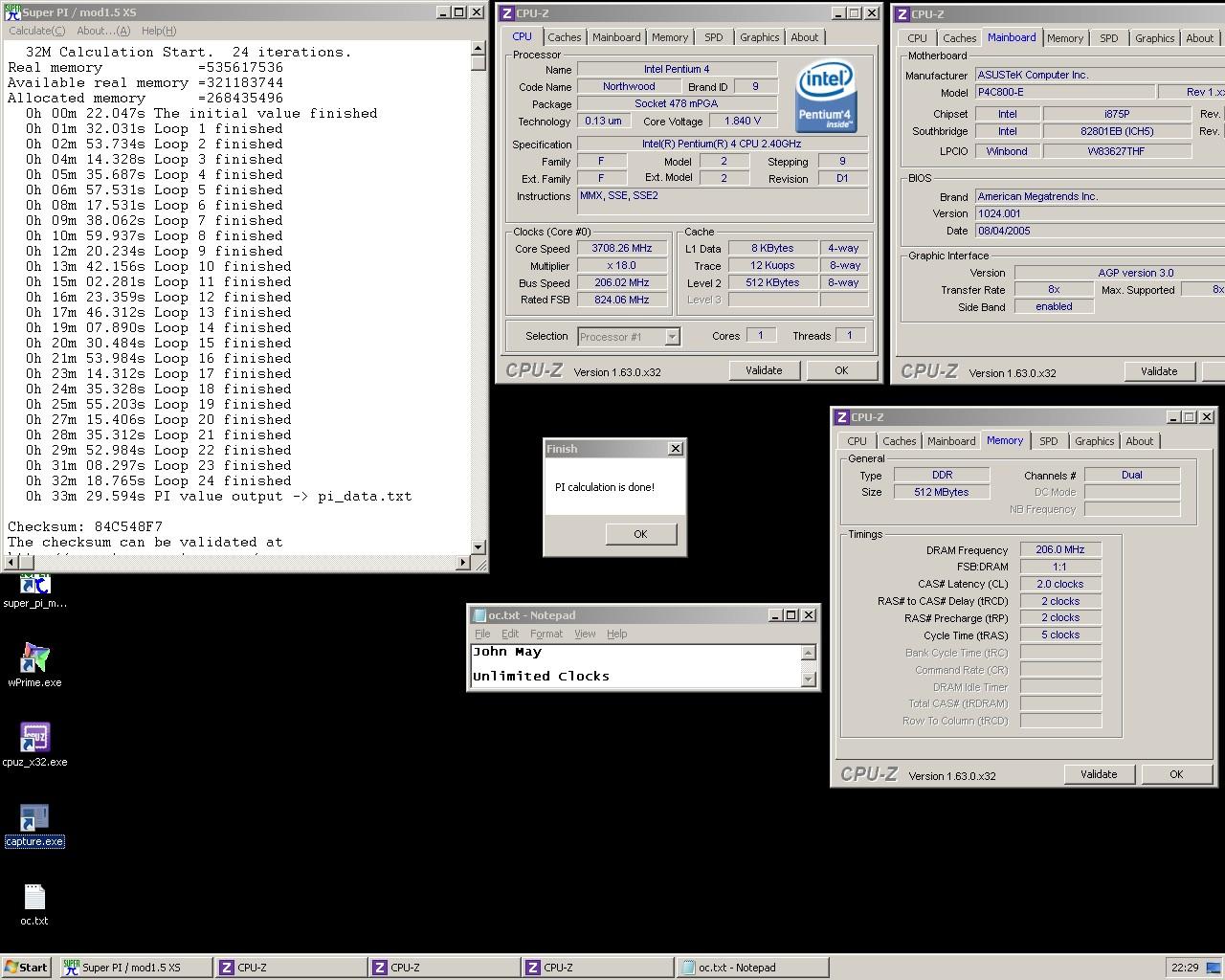1225x980 pixels.
Task: Click Validate in the CPU-Z Memory window
Action: (x=1099, y=774)
